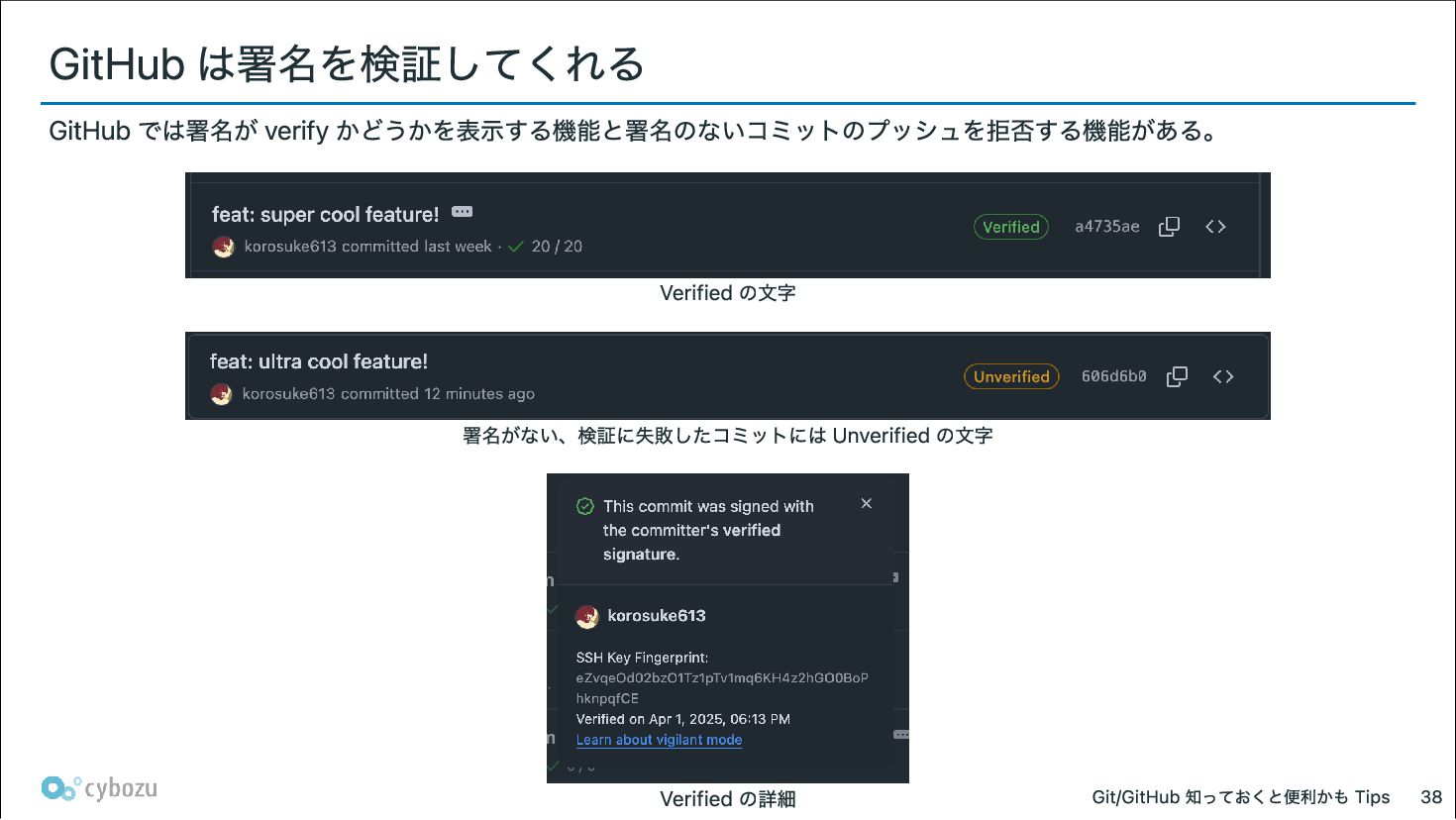Open the 'feat: super cool feature!' commit
Image resolution: width=1456 pixels, height=820 pixels.
tap(325, 215)
